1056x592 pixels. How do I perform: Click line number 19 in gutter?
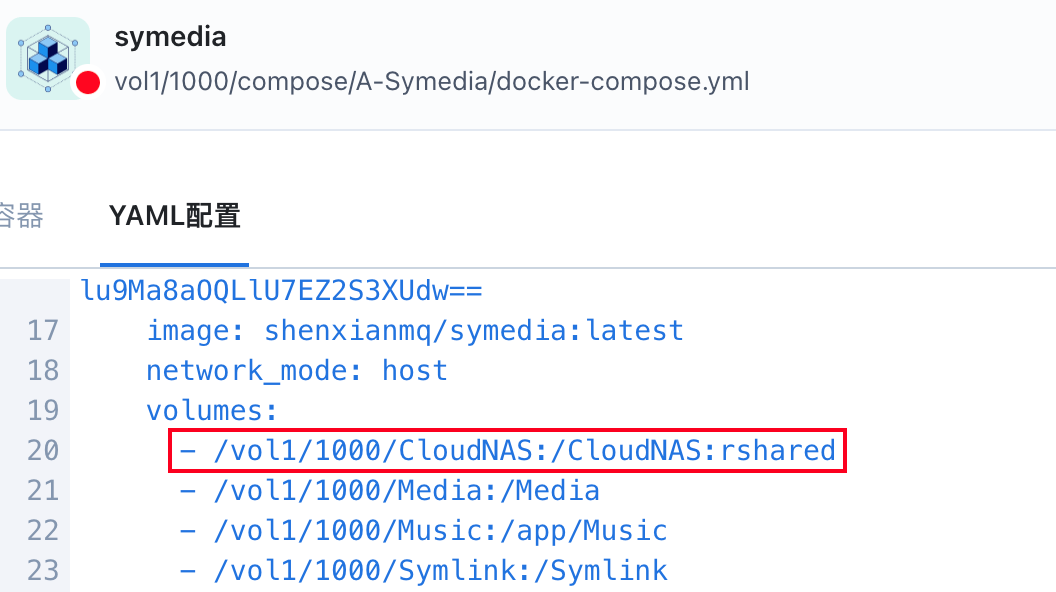click(42, 411)
